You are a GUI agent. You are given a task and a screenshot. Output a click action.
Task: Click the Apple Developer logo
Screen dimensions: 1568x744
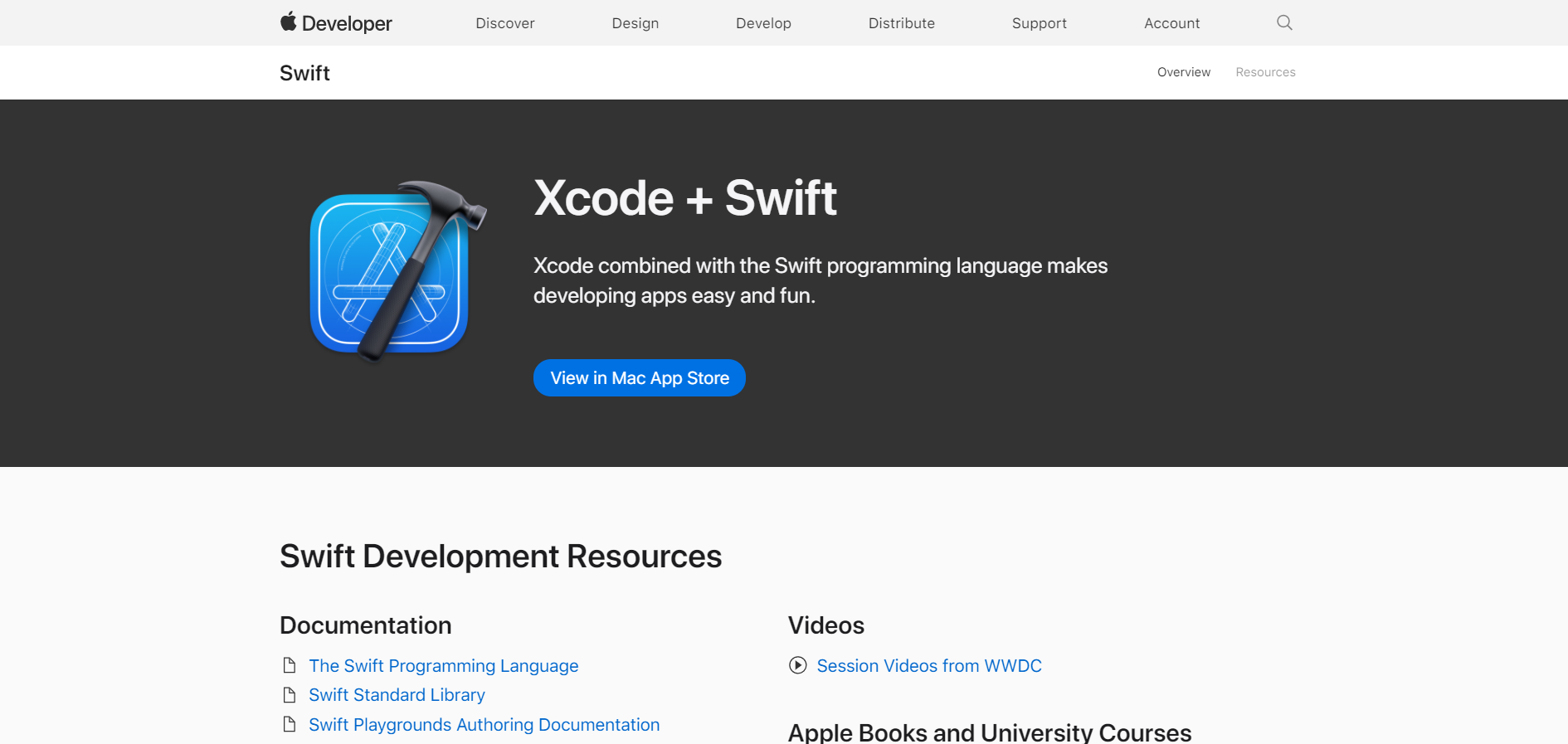pyautogui.click(x=336, y=22)
